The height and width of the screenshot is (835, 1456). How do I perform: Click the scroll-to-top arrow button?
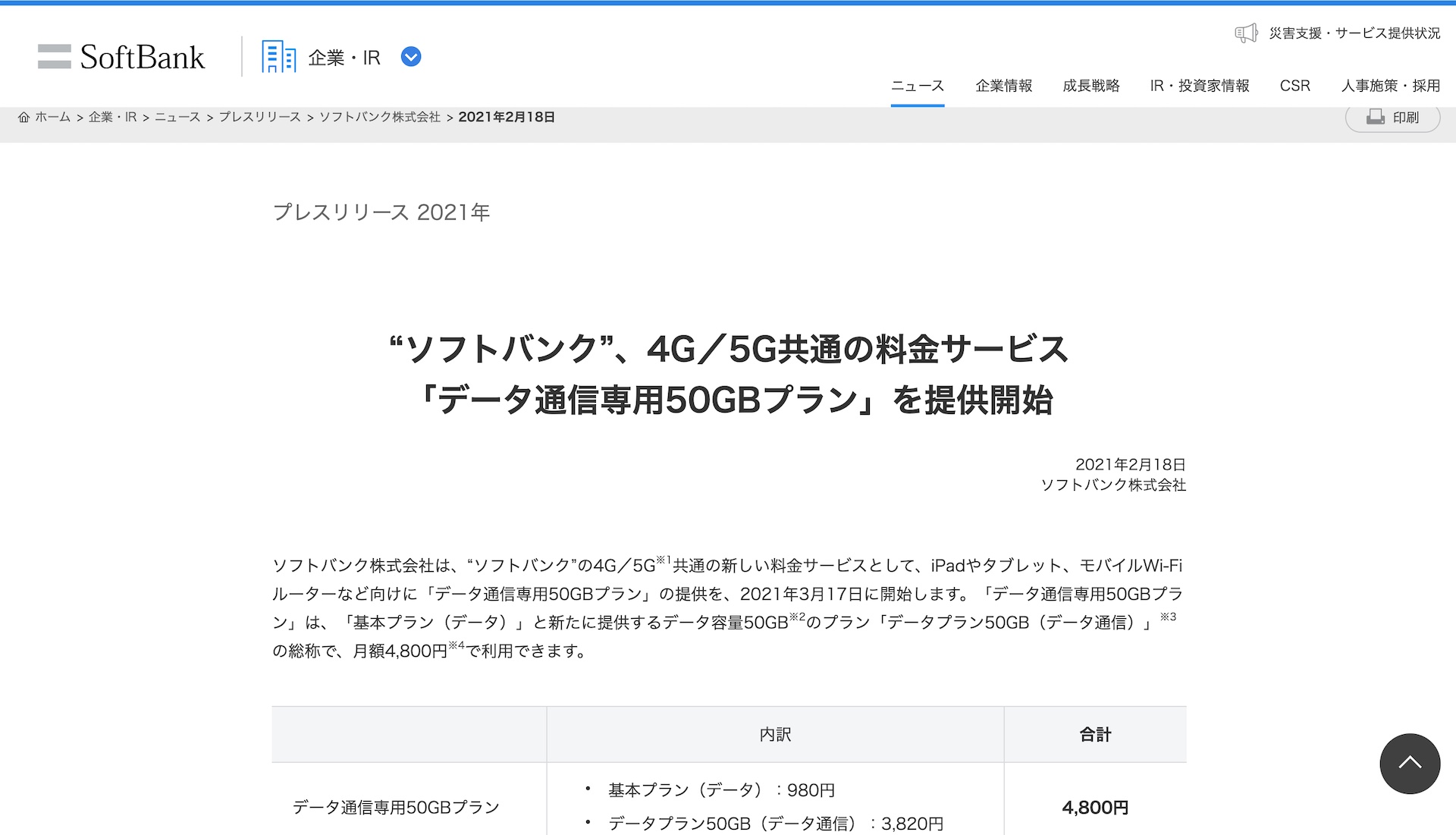[x=1410, y=763]
